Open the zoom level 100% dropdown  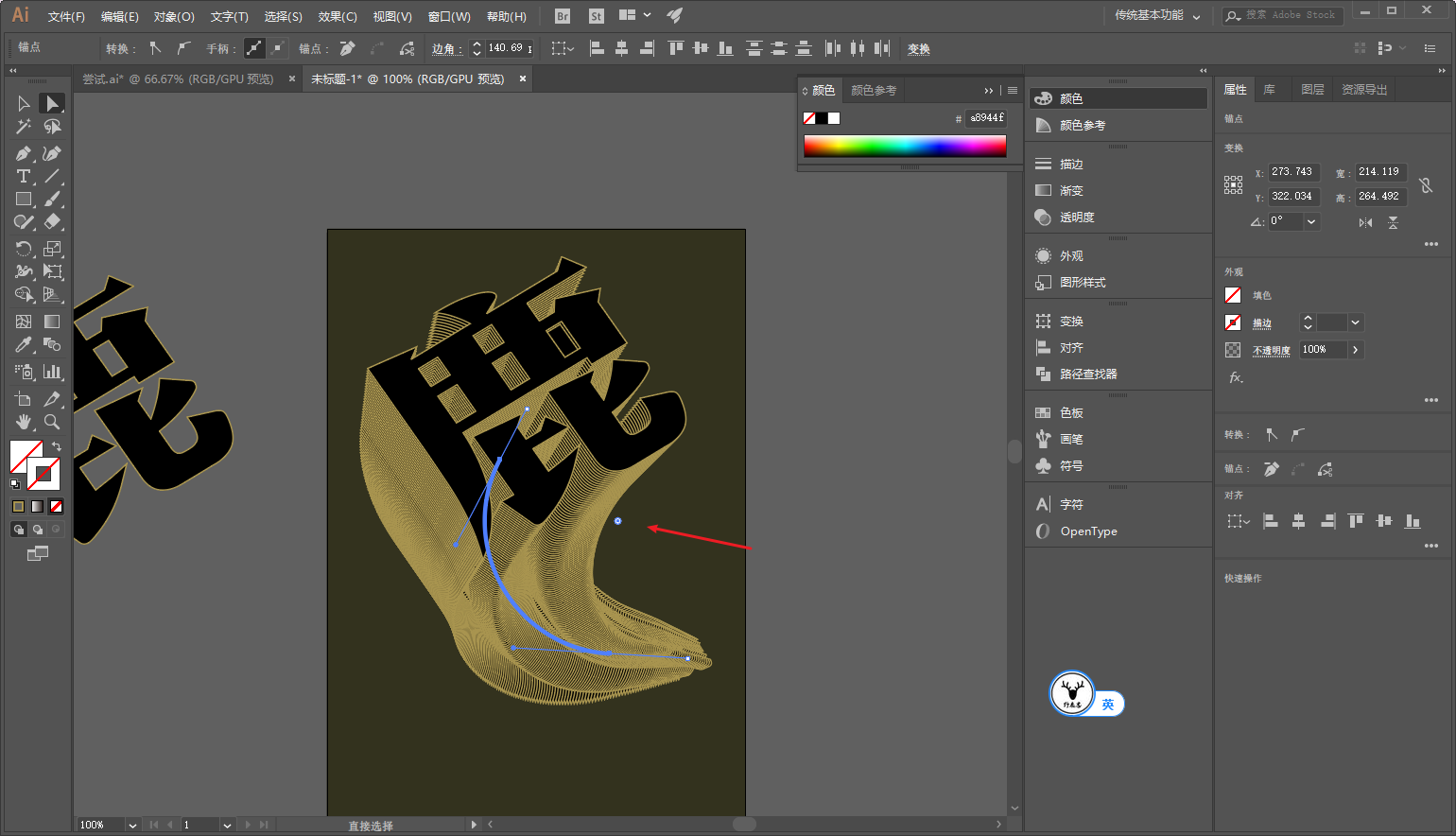click(x=131, y=825)
